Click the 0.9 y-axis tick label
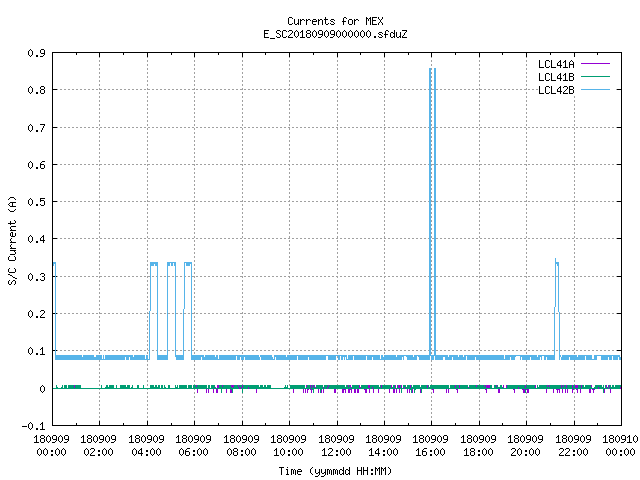This screenshot has width=640, height=480. click(36, 53)
